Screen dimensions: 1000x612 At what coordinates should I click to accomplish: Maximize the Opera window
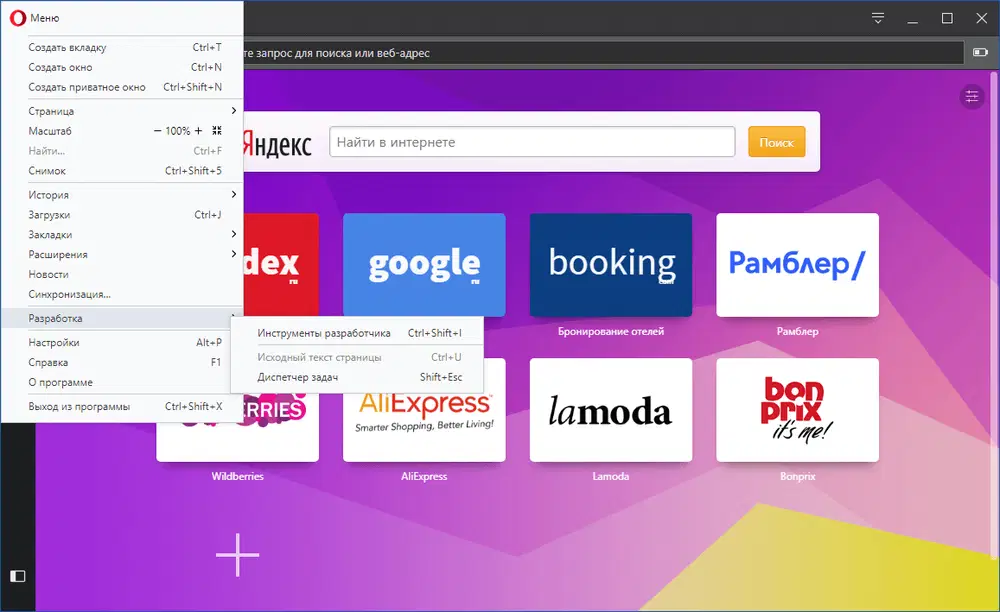[947, 18]
